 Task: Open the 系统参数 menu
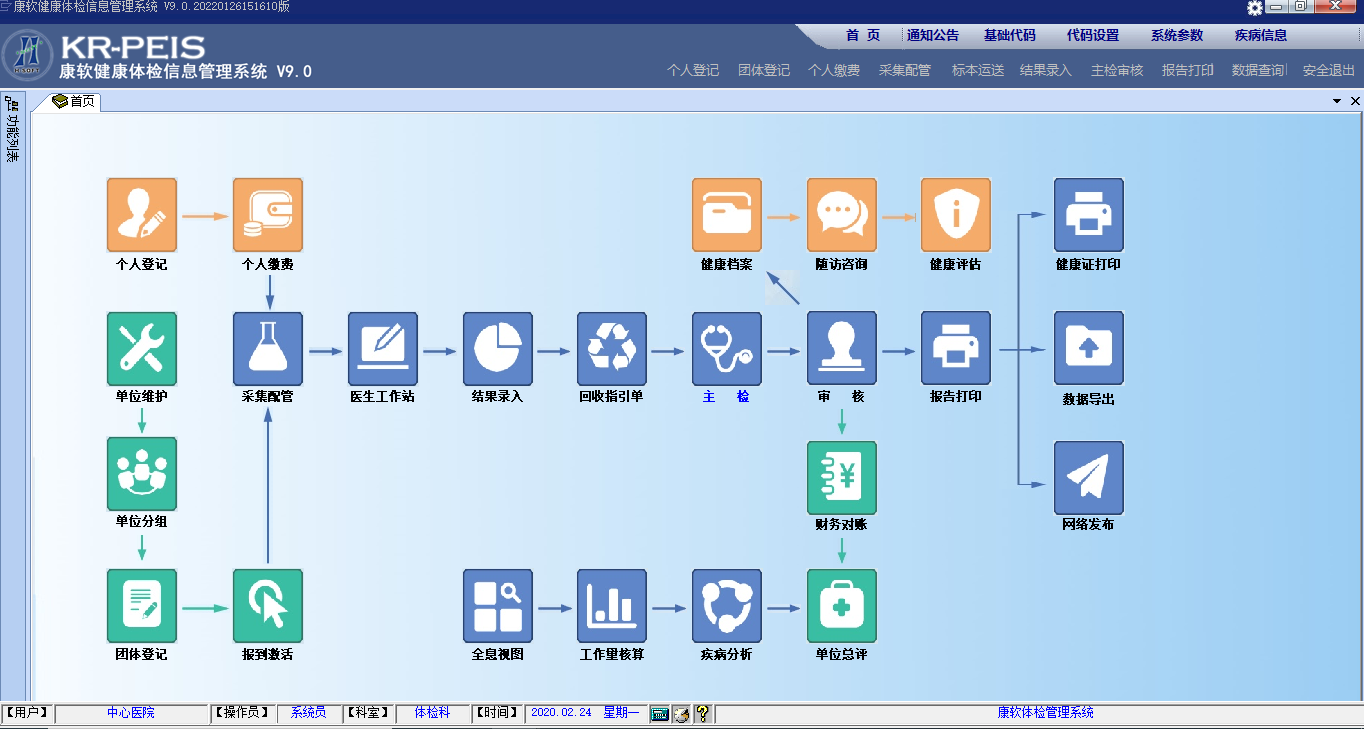1176,35
